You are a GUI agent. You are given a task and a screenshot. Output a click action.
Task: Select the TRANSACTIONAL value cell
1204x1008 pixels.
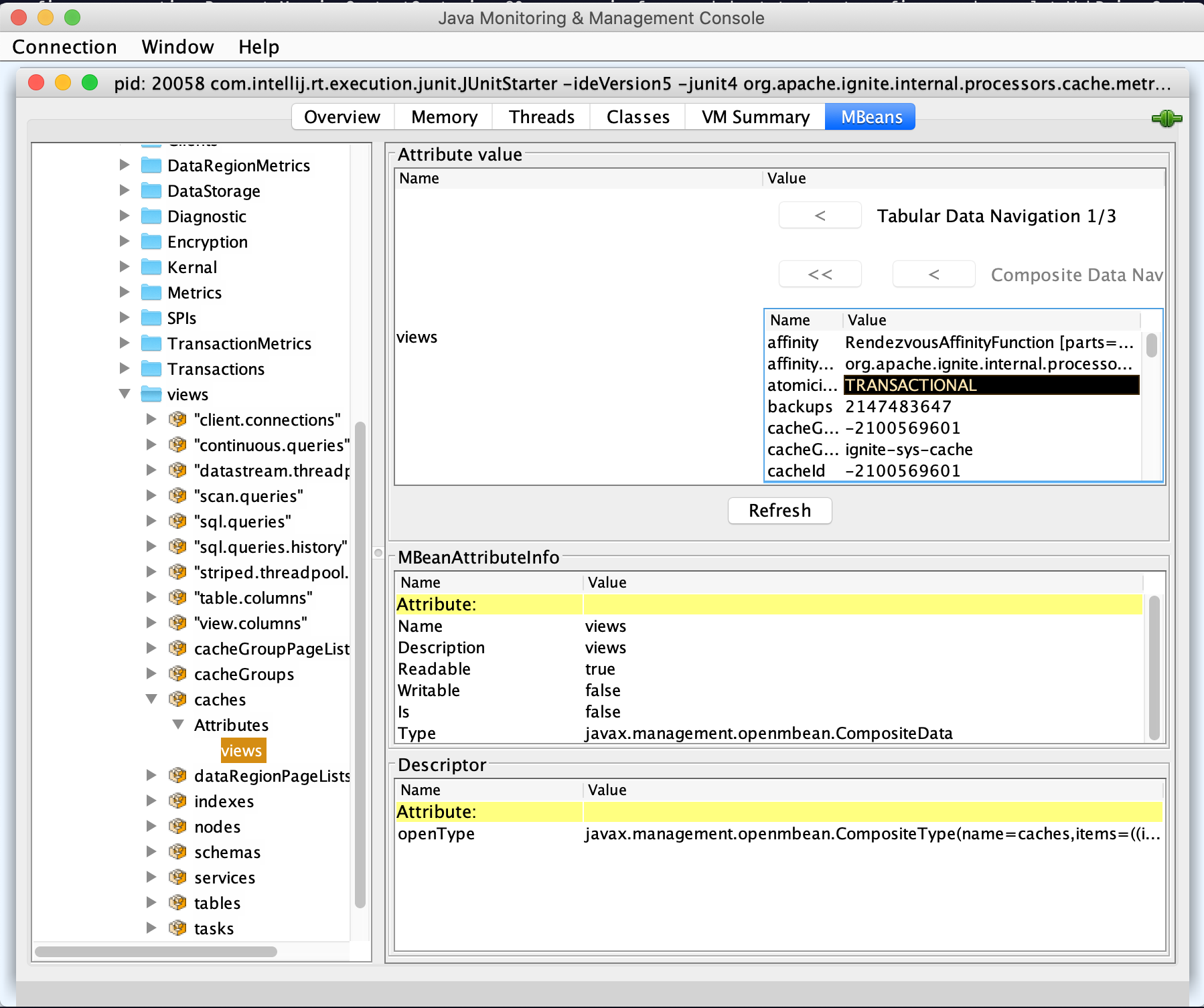[991, 385]
